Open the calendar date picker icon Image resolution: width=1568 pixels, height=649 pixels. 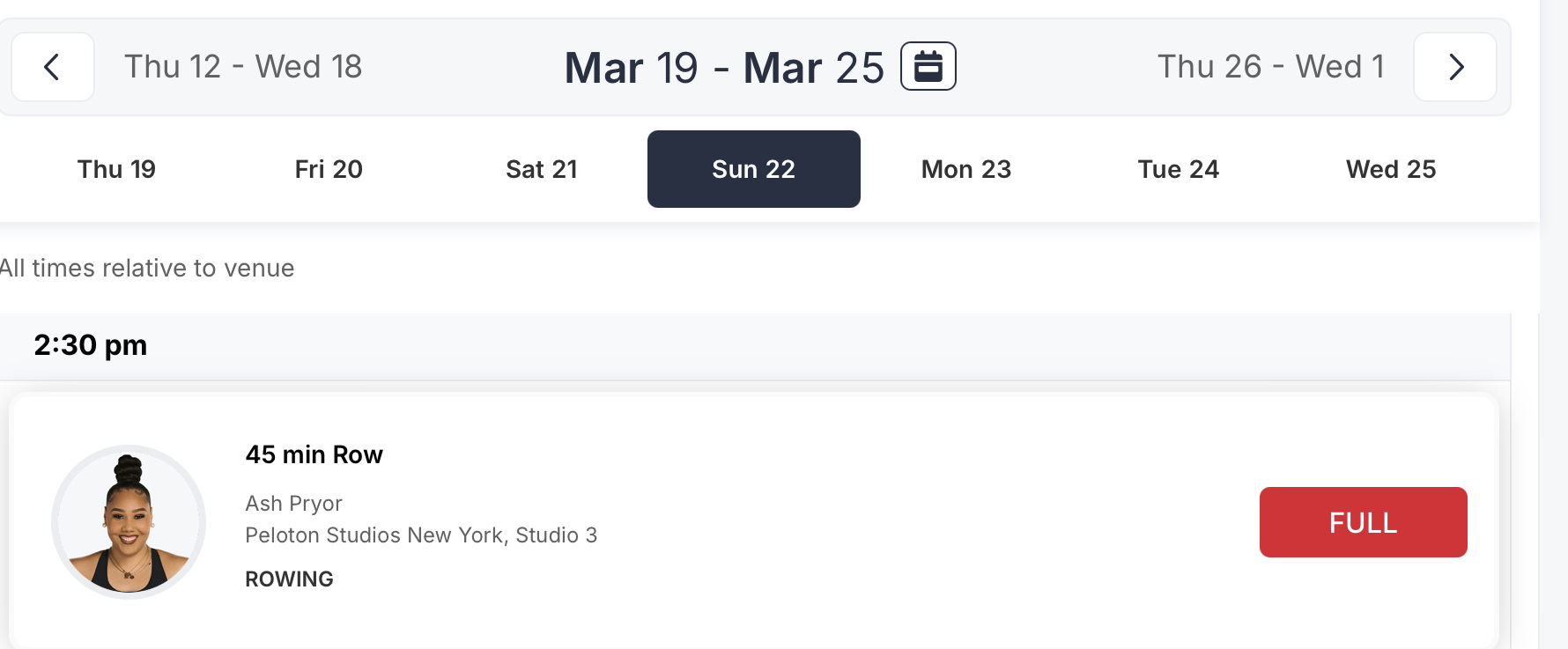tap(928, 67)
